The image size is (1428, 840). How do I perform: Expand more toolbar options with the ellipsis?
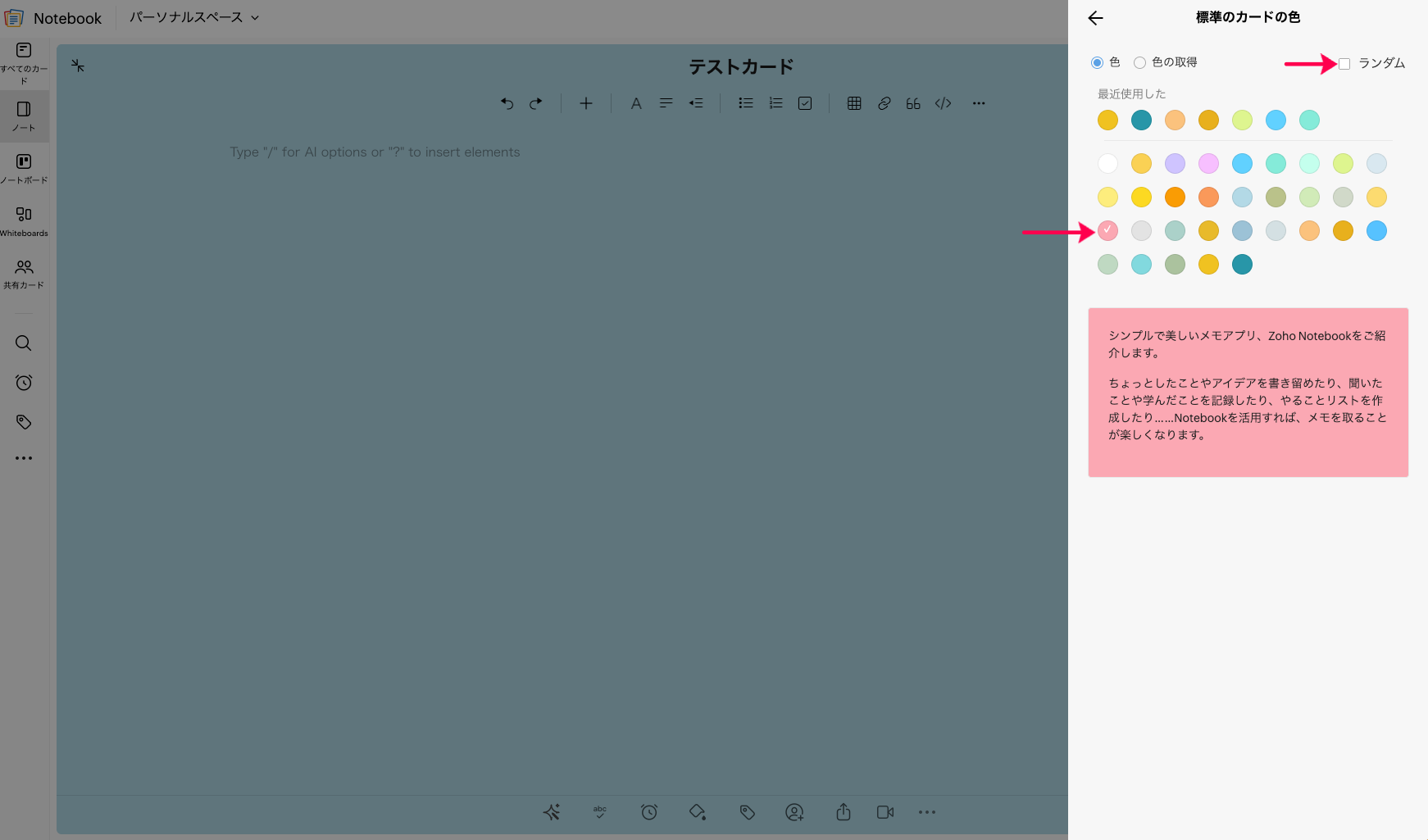pyautogui.click(x=979, y=103)
